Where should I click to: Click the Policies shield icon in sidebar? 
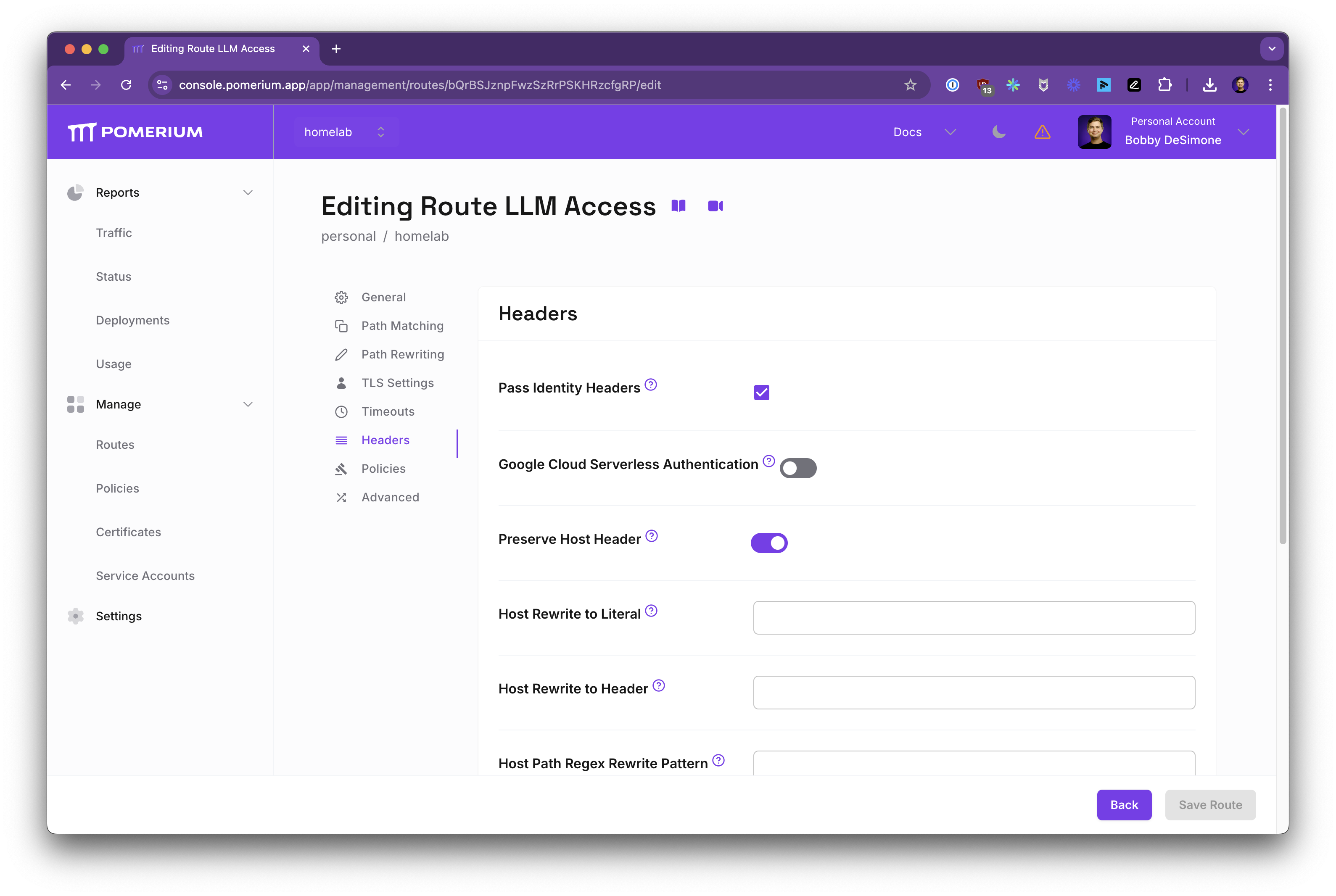[x=341, y=468]
